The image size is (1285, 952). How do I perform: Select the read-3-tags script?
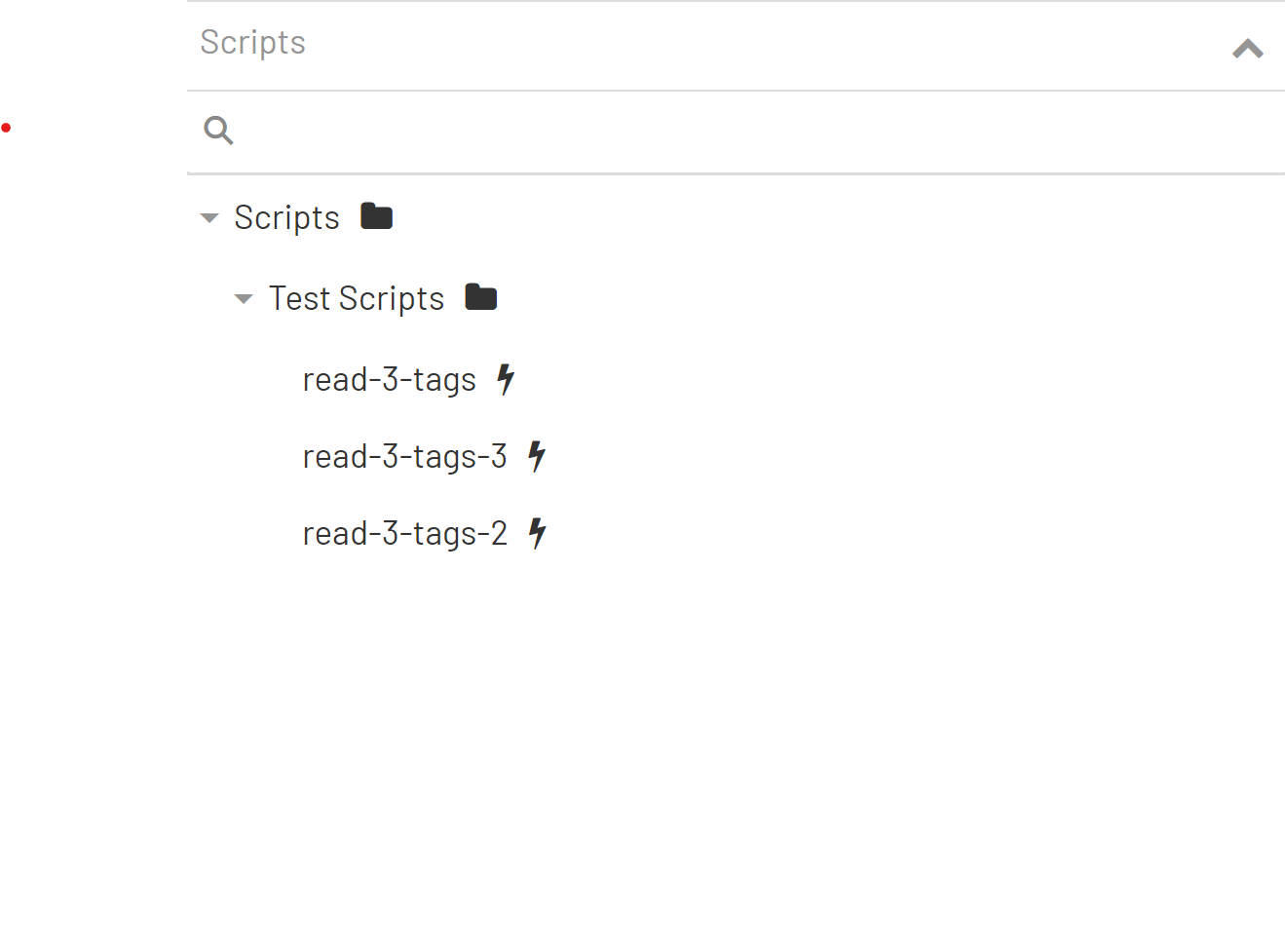tap(390, 379)
